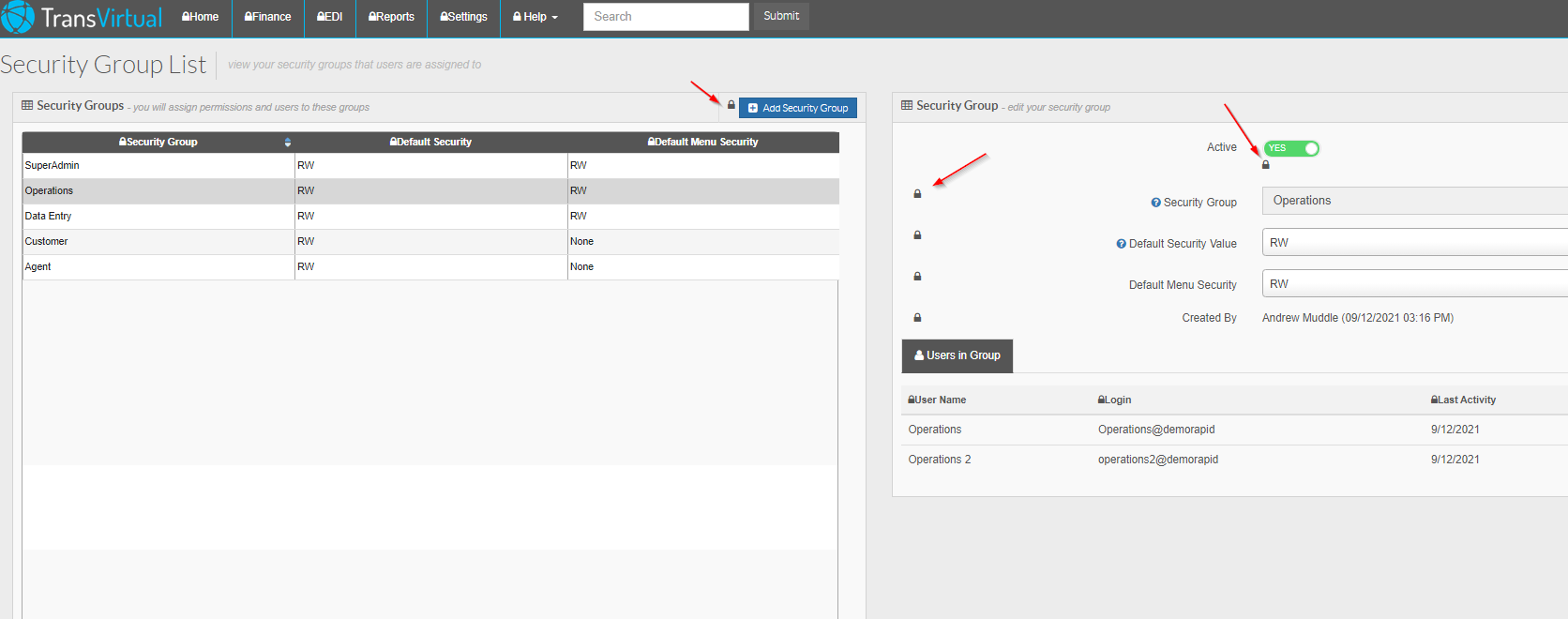Open the Finance menu
This screenshot has height=619, width=1568.
click(268, 17)
